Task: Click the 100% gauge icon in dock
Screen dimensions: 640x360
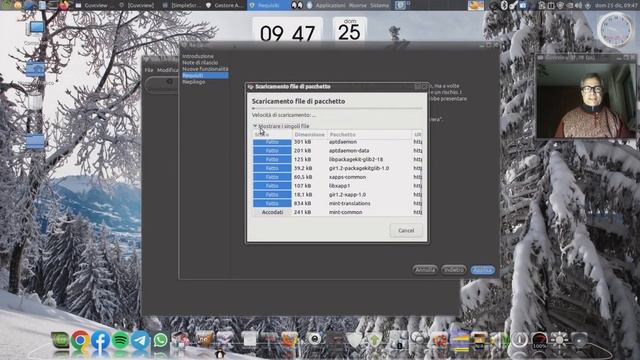Action: [x=539, y=340]
